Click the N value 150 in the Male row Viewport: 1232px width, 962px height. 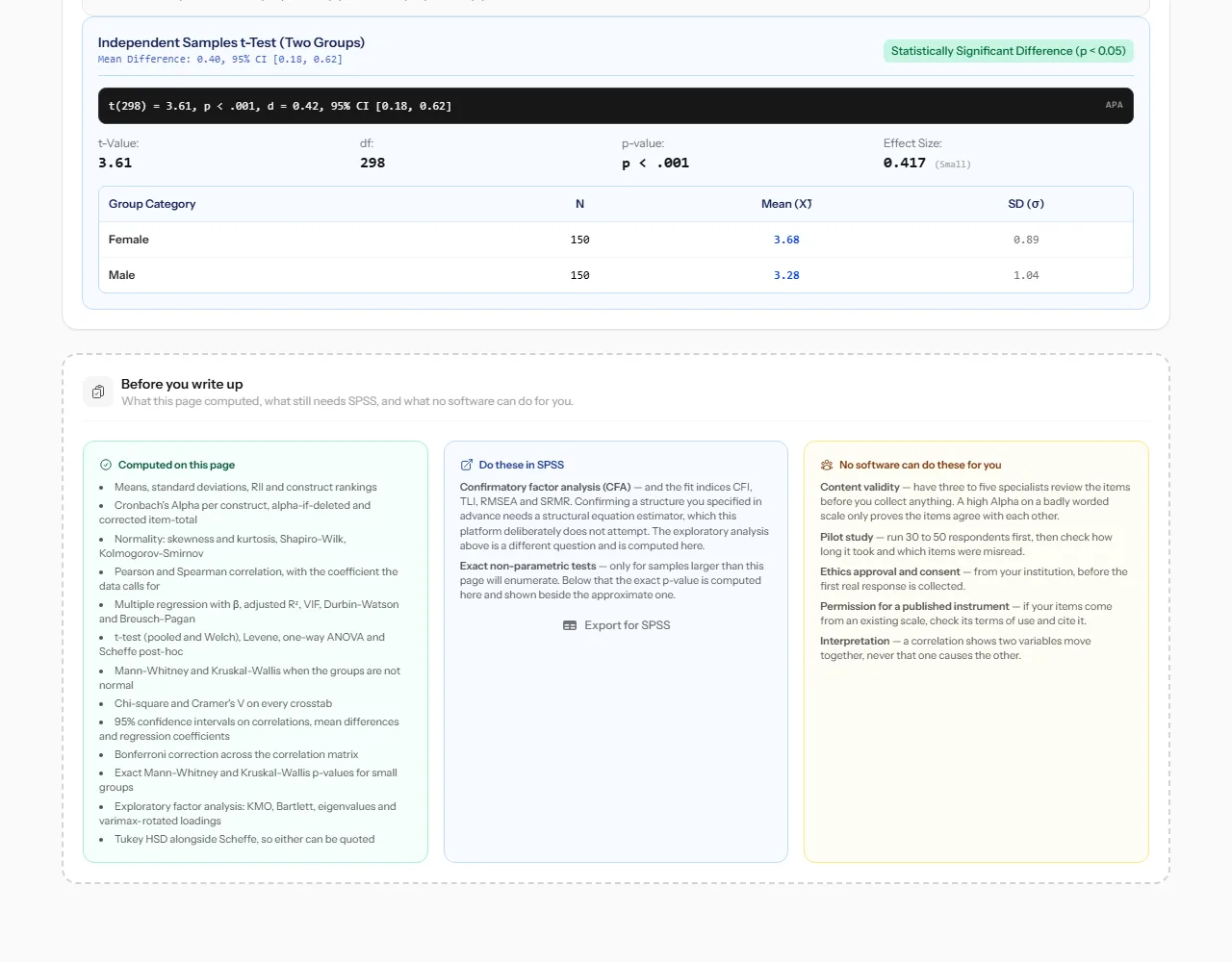click(579, 275)
